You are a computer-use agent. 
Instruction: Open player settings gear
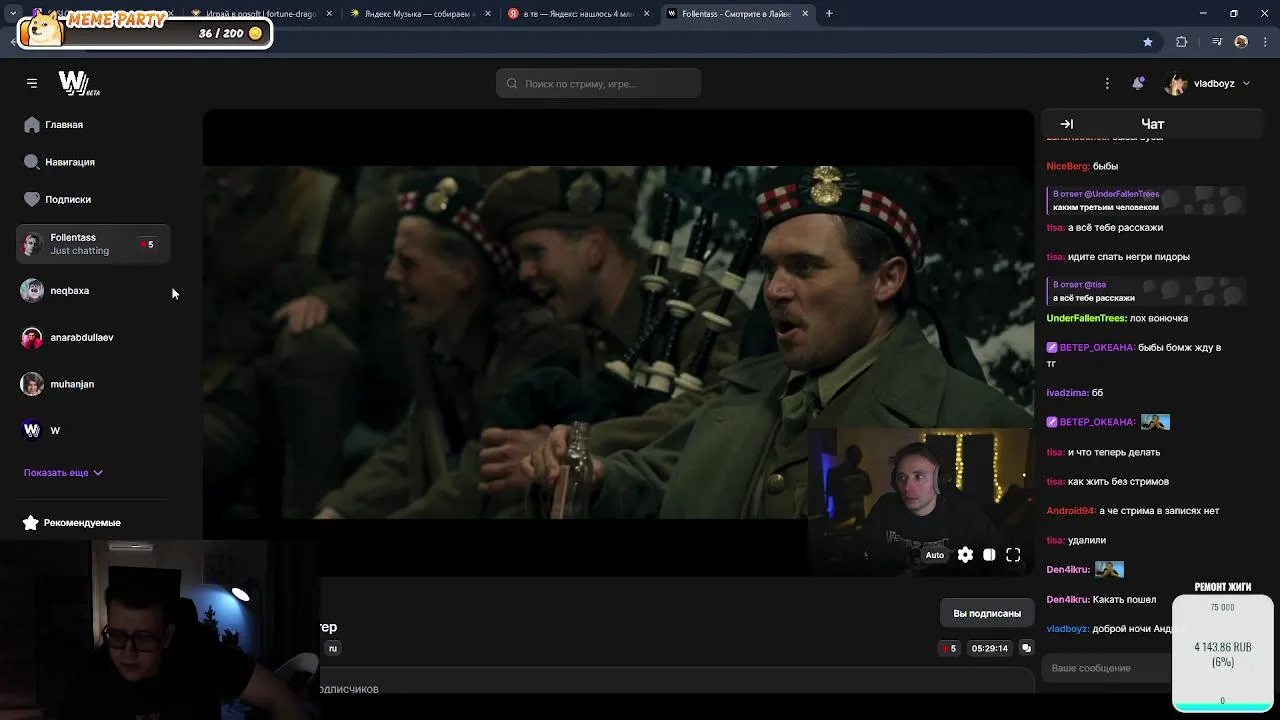965,555
